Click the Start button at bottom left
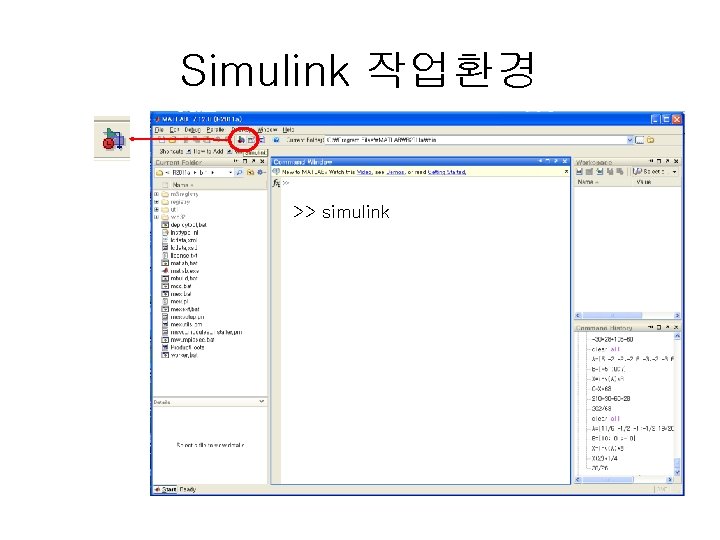This screenshot has height=540, width=720. (x=165, y=489)
